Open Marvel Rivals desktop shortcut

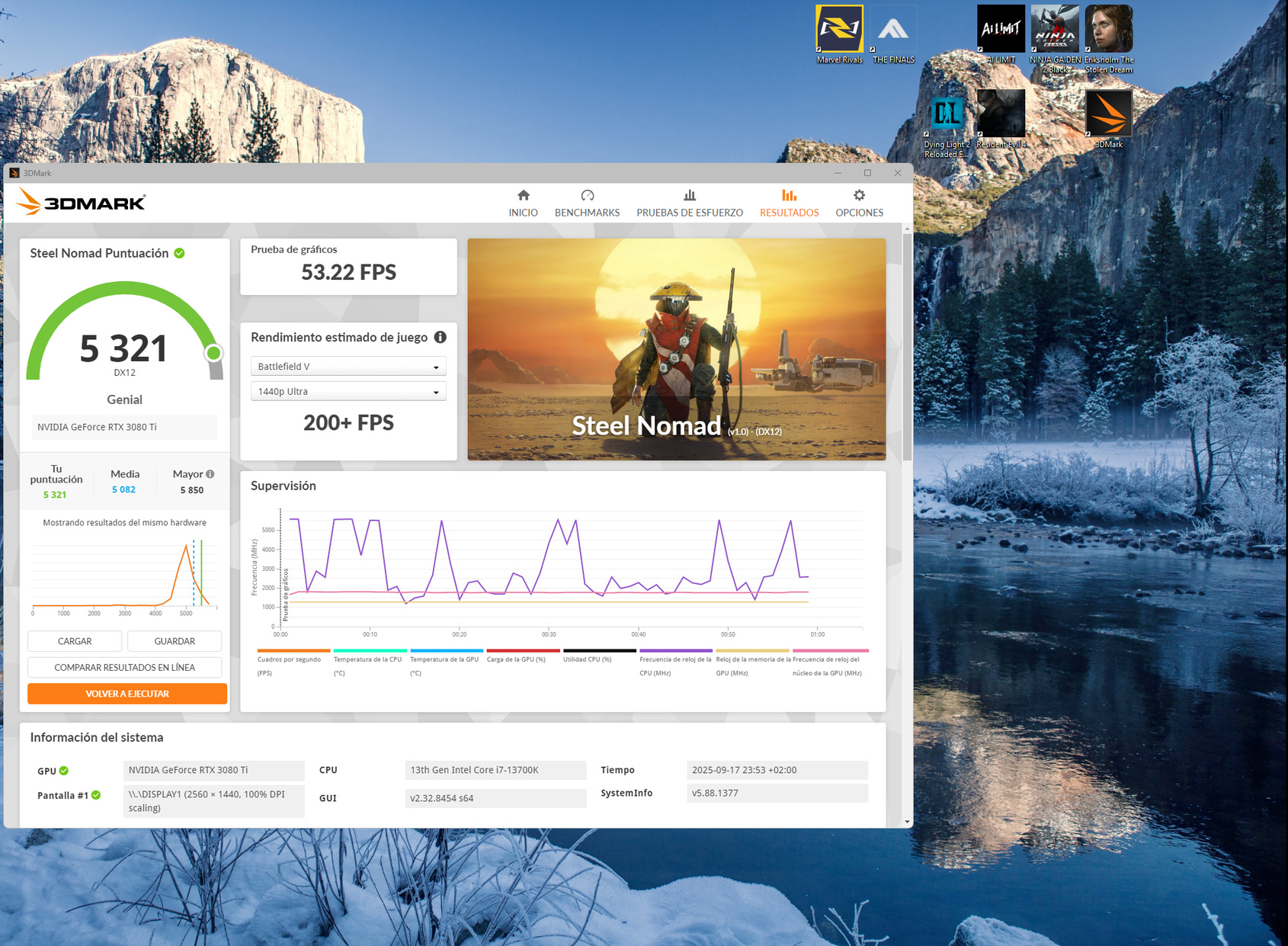click(x=839, y=35)
